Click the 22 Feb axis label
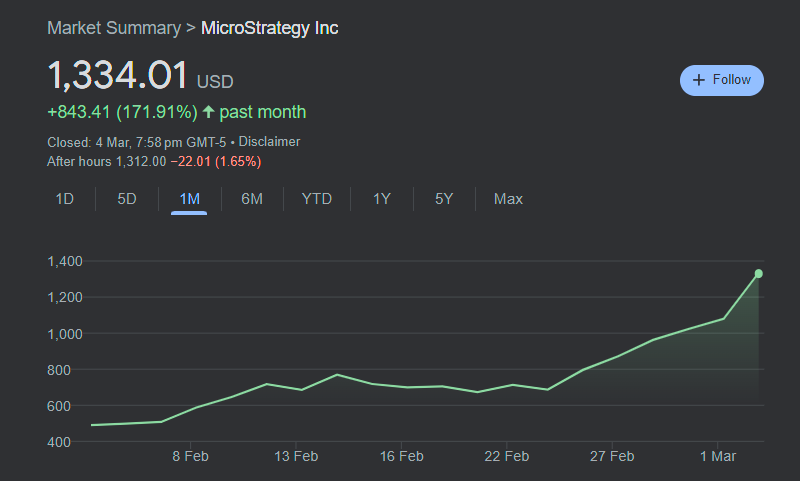The image size is (800, 481). click(507, 456)
